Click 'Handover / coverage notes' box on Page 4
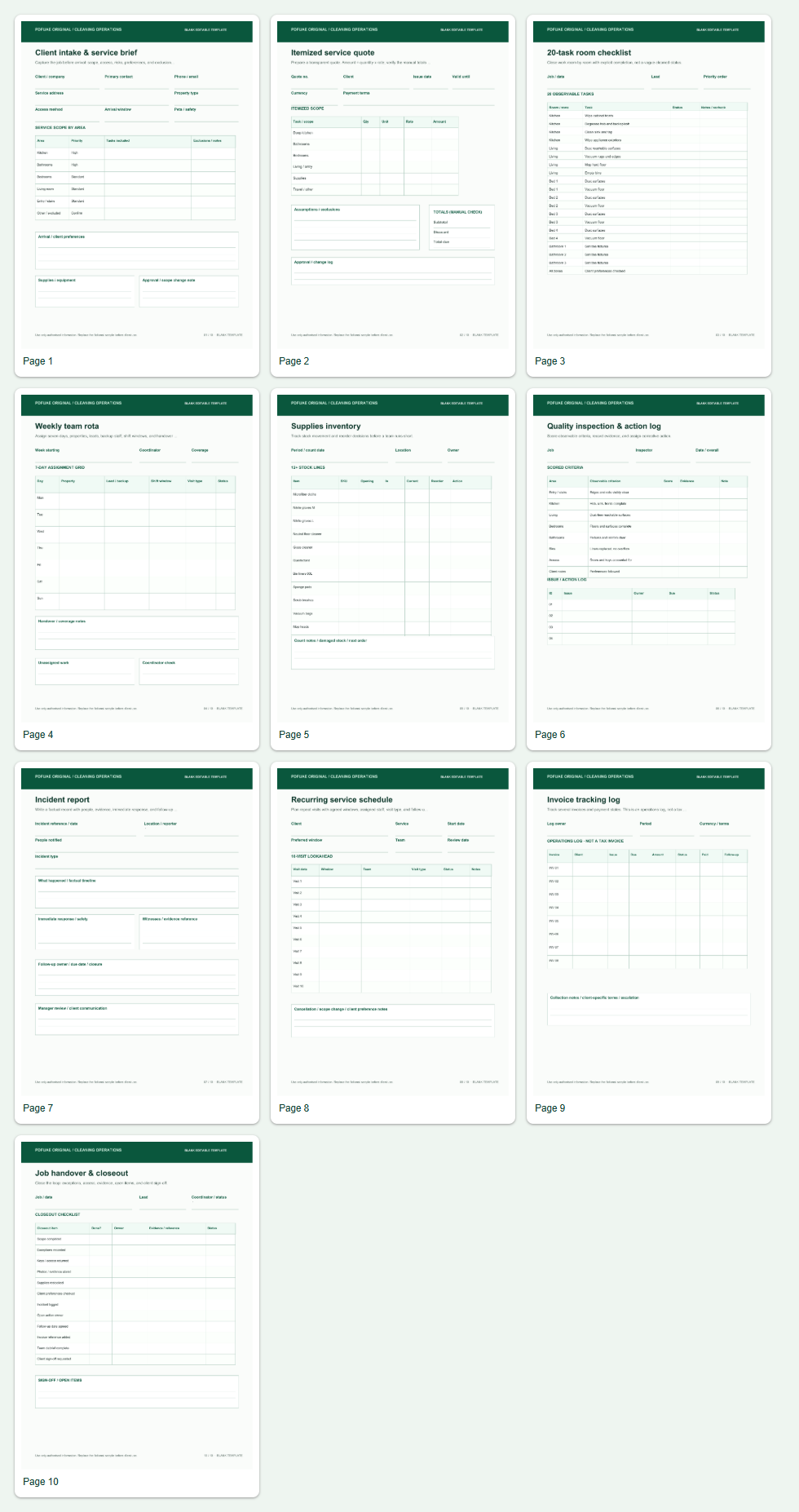This screenshot has height=1512, width=799. pos(137,633)
